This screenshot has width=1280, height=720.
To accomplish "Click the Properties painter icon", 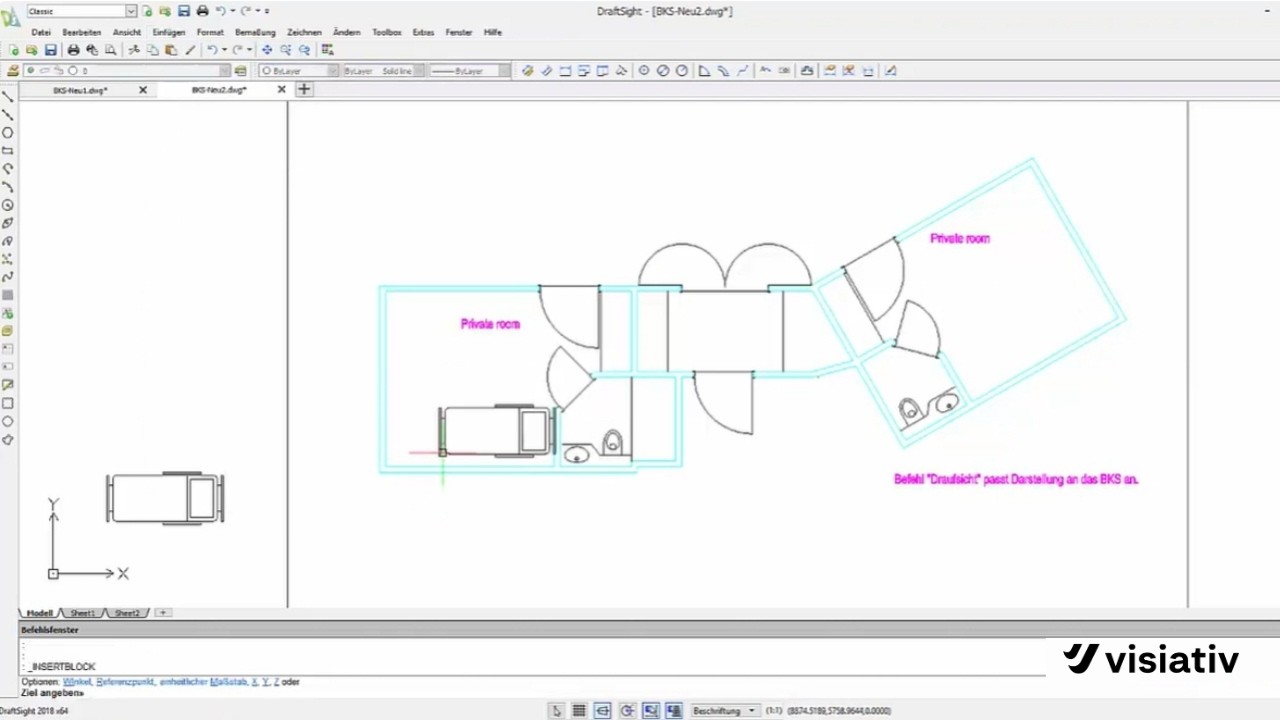I will tap(190, 50).
